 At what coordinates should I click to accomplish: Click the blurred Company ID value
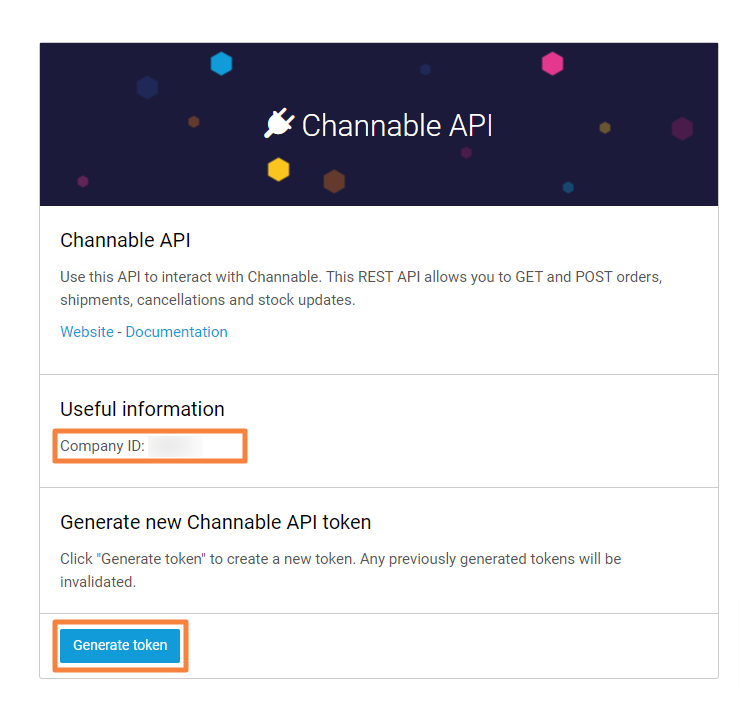click(176, 446)
